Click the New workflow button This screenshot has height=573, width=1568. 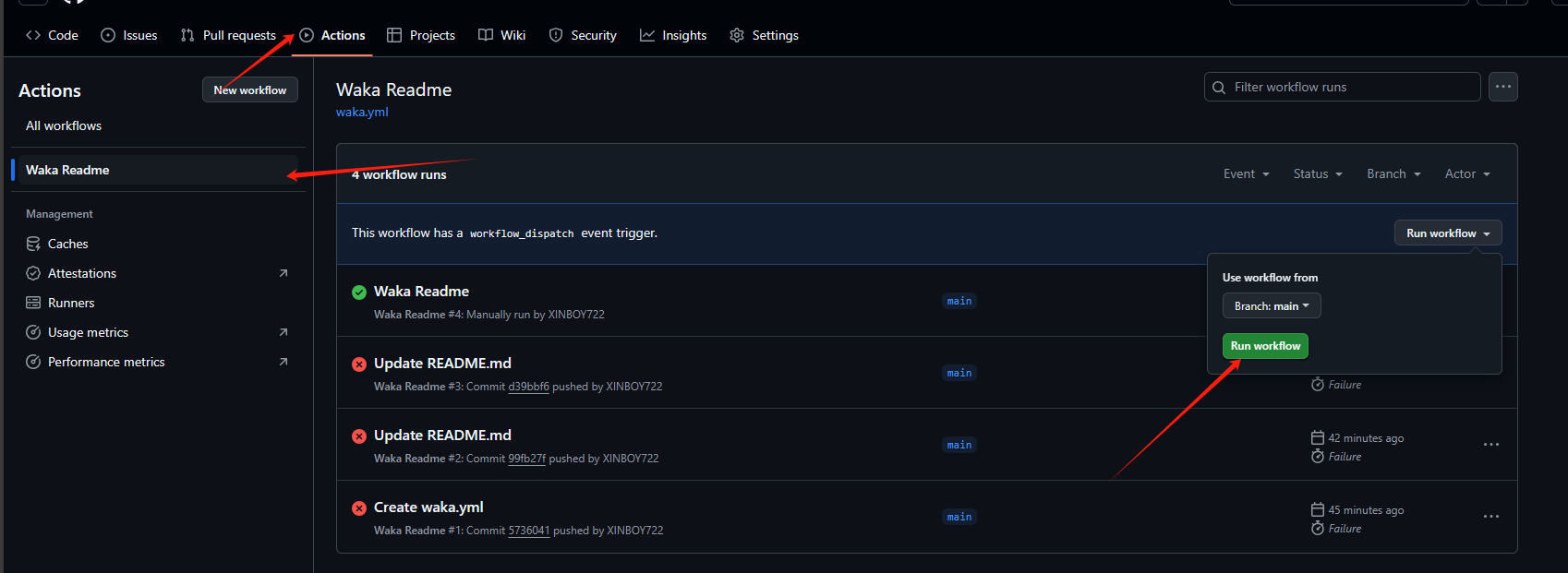[250, 90]
